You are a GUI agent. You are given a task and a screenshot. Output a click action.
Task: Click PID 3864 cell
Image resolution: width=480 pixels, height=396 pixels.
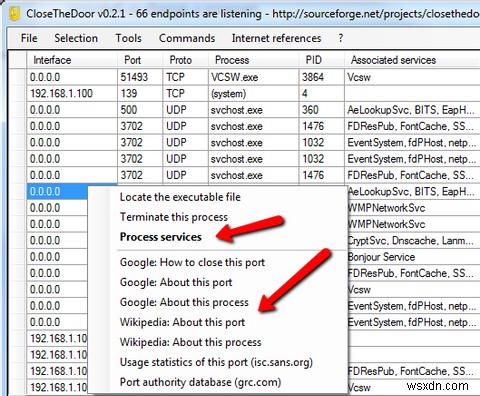click(x=322, y=77)
